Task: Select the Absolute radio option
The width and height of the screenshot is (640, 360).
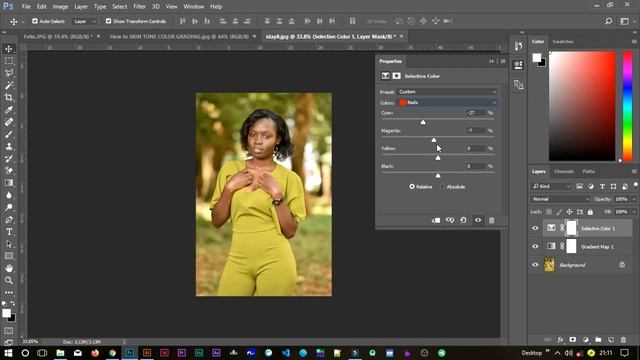Action: (443, 187)
